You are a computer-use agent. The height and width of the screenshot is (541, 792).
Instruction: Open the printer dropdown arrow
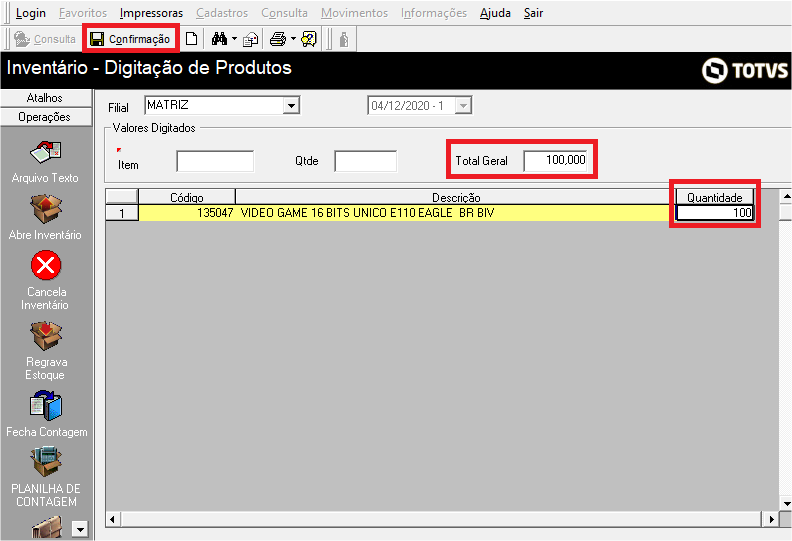pyautogui.click(x=293, y=39)
